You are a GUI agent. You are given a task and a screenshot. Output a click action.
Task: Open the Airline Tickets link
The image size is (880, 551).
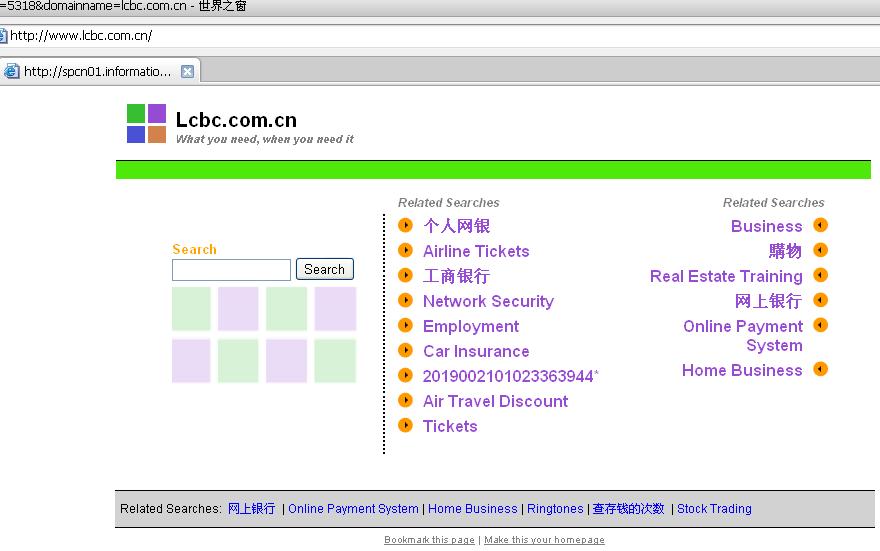click(x=476, y=251)
